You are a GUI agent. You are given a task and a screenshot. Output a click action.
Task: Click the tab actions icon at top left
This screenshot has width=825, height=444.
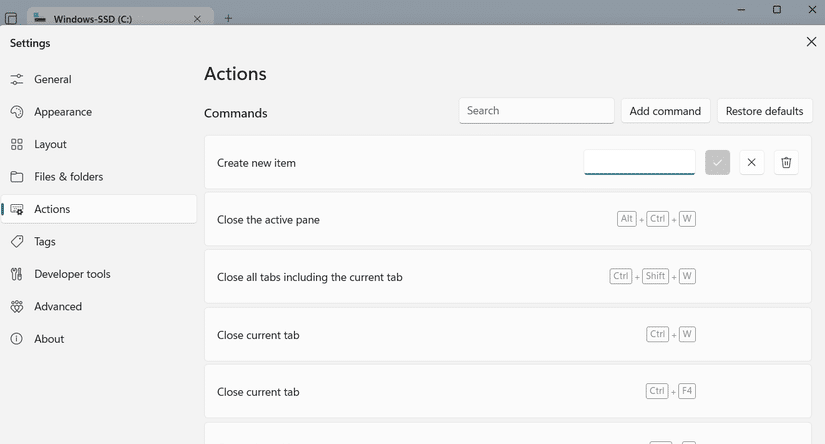pos(11,18)
